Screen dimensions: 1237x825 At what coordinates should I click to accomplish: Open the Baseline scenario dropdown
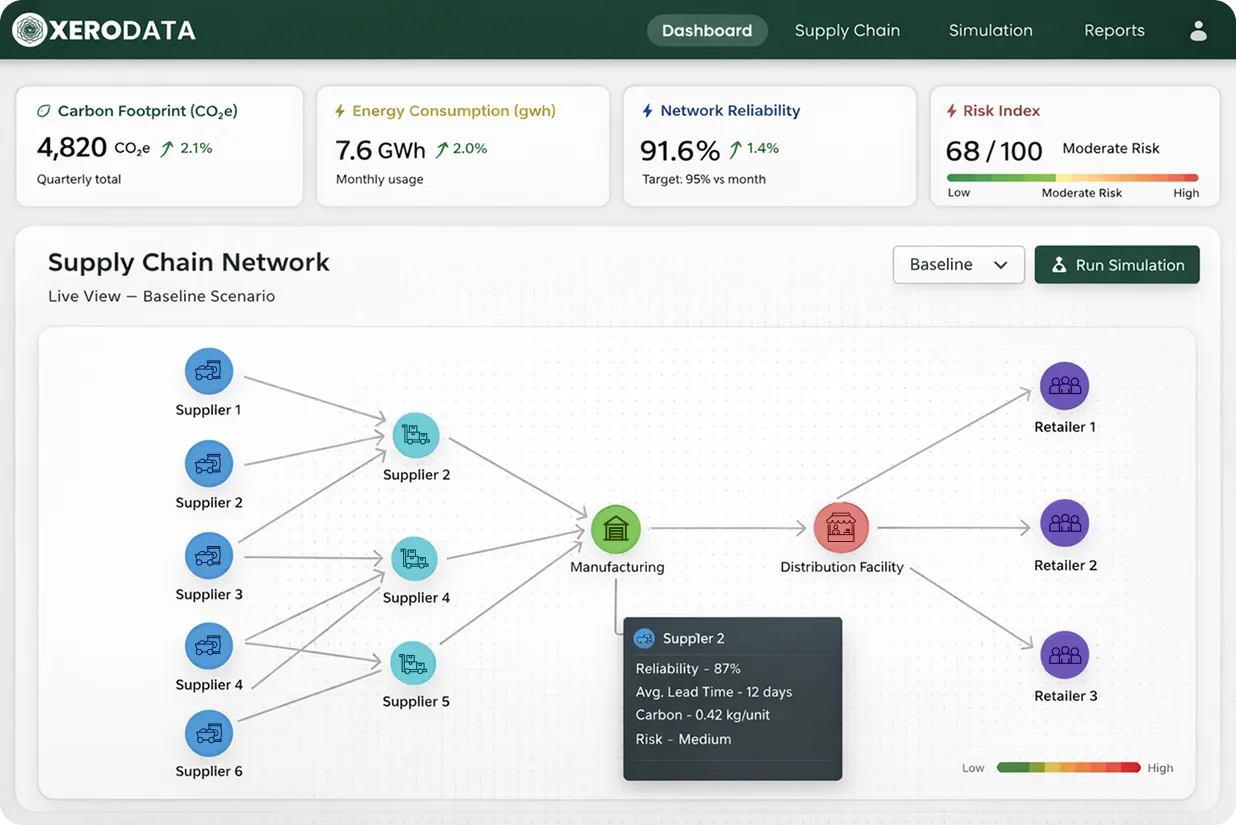pyautogui.click(x=958, y=264)
